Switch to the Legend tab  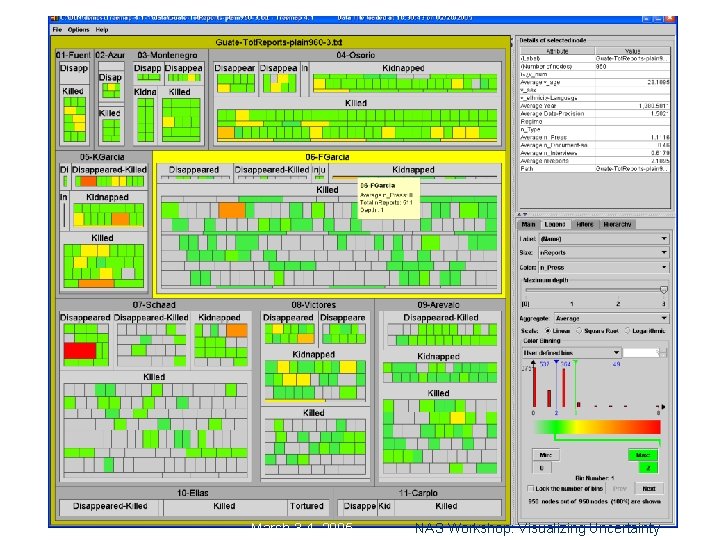click(x=554, y=225)
